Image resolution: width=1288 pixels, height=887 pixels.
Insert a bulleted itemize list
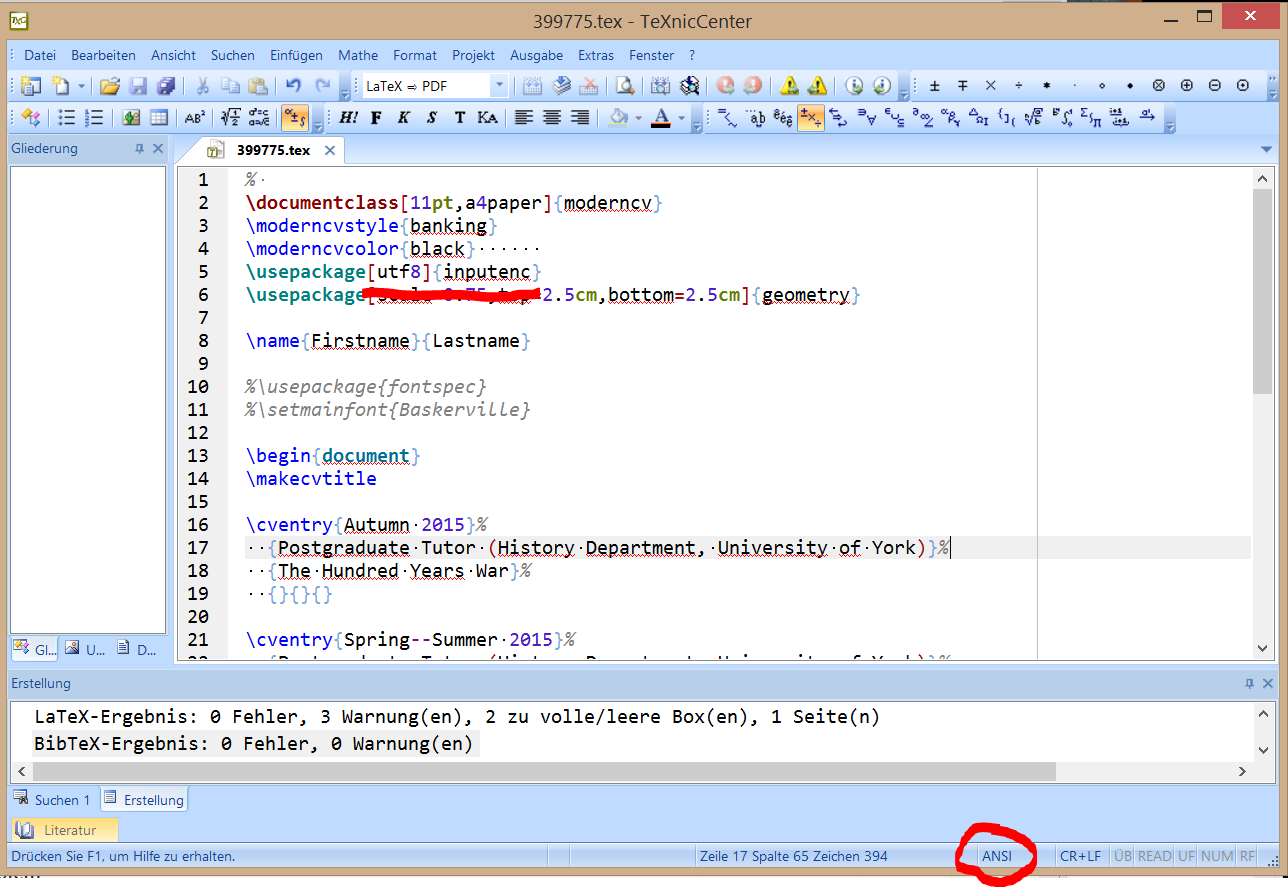coord(66,118)
